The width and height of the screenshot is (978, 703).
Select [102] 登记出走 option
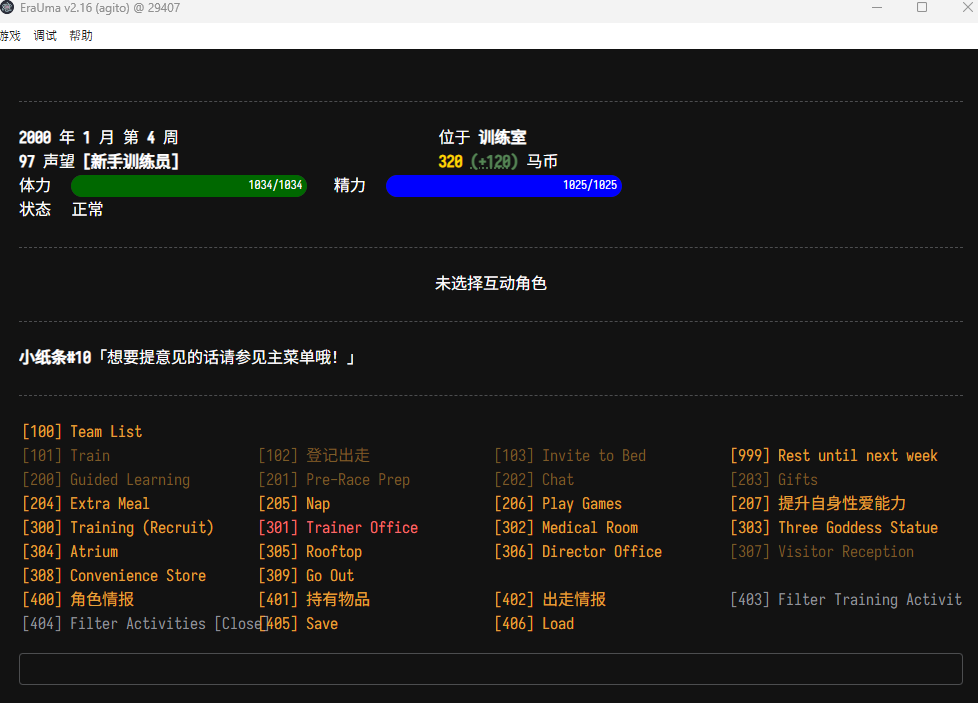[x=314, y=456]
